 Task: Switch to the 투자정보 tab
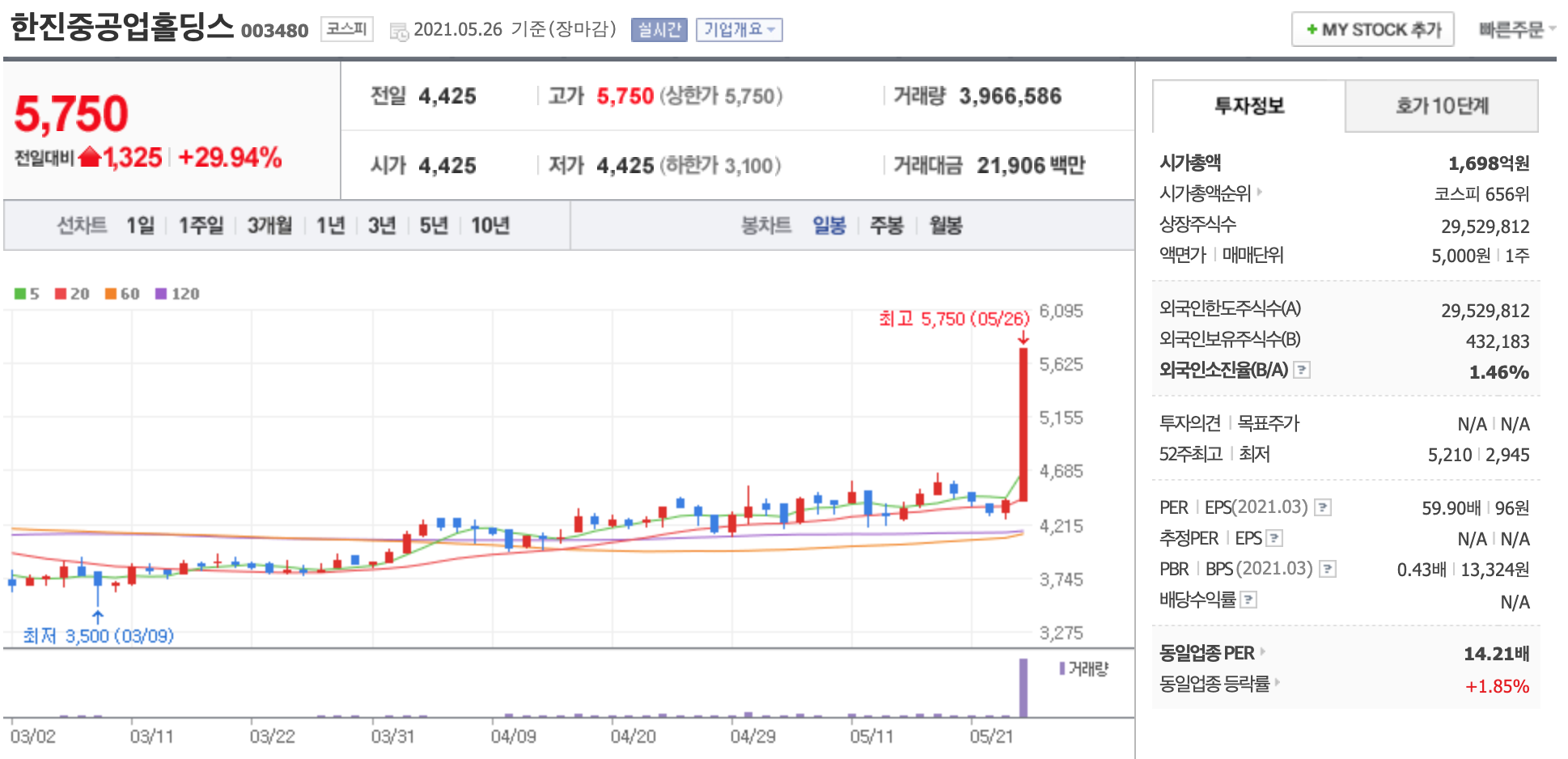[1248, 106]
